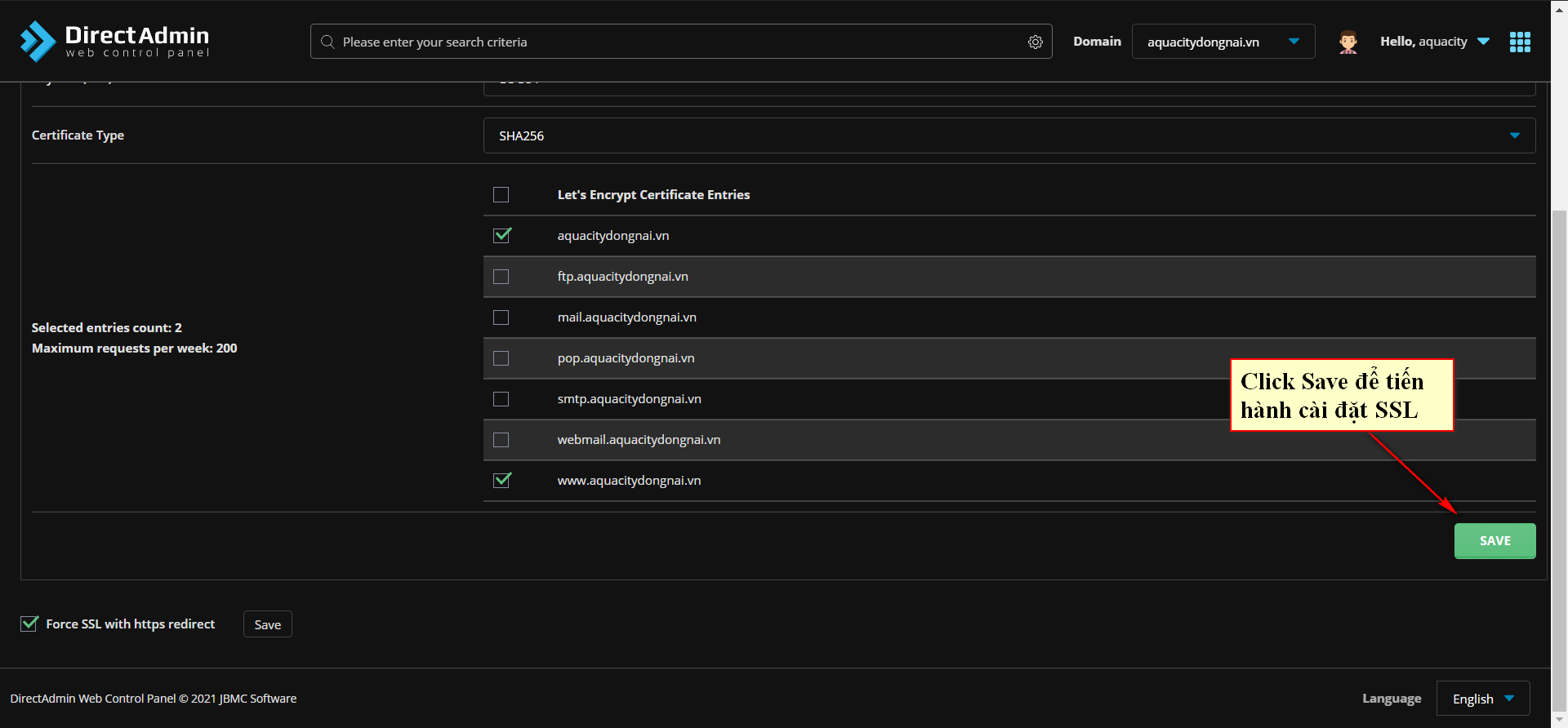The height and width of the screenshot is (728, 1568).
Task: Click the Certificate Type label
Action: point(78,135)
